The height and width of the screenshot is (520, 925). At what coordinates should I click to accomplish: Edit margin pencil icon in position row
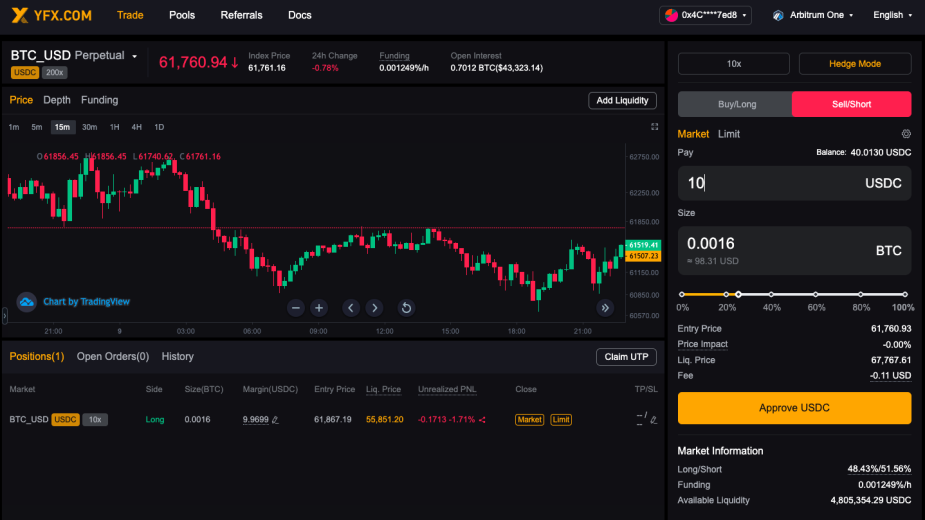pyautogui.click(x=275, y=420)
